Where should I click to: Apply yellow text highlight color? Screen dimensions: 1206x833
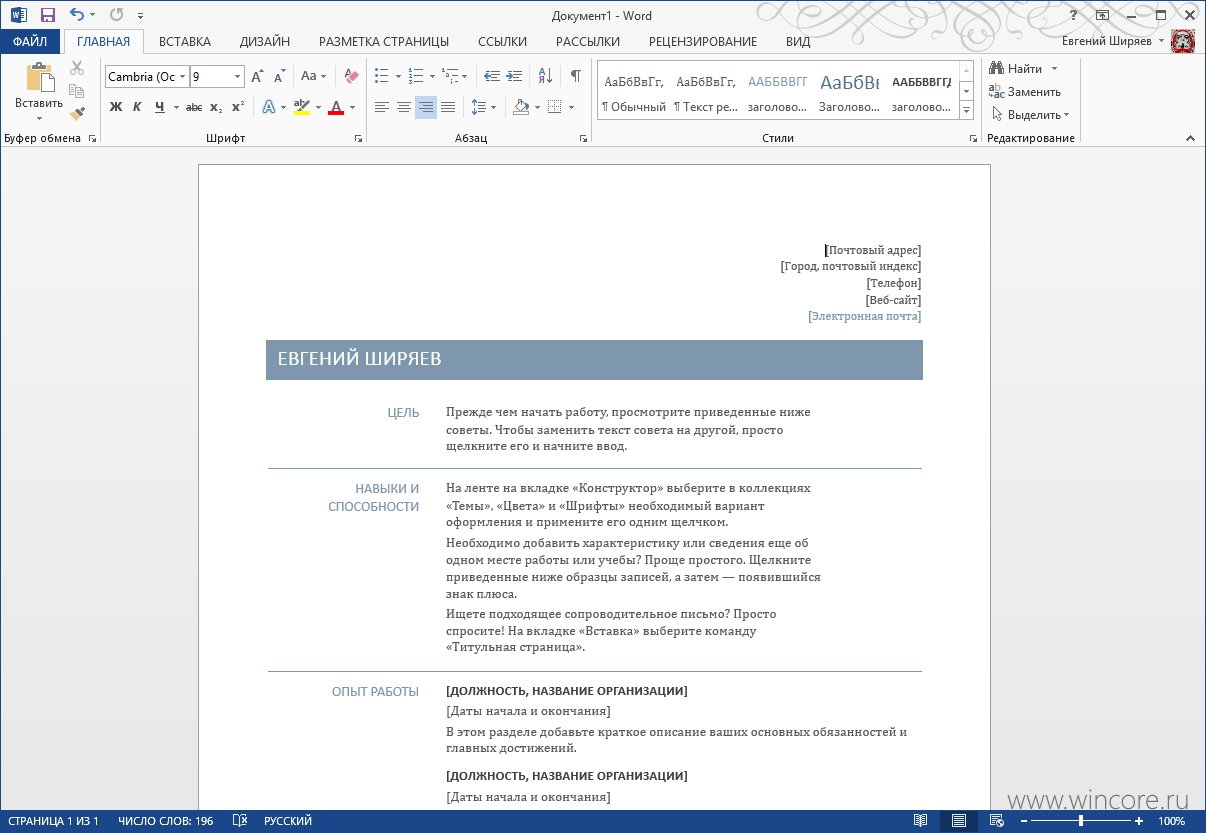302,107
